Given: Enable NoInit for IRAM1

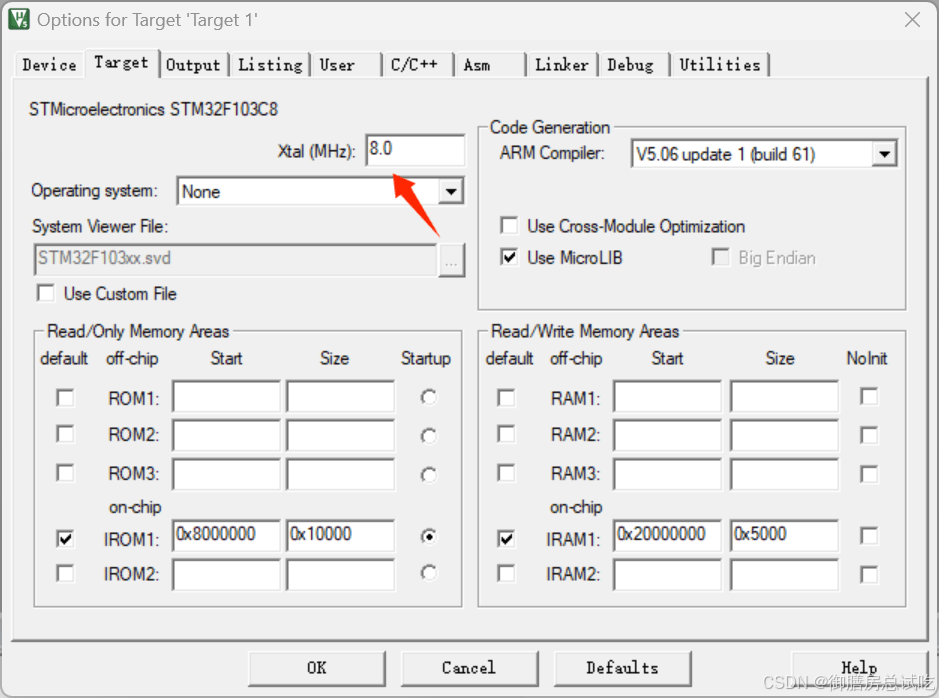Looking at the screenshot, I should coord(869,536).
